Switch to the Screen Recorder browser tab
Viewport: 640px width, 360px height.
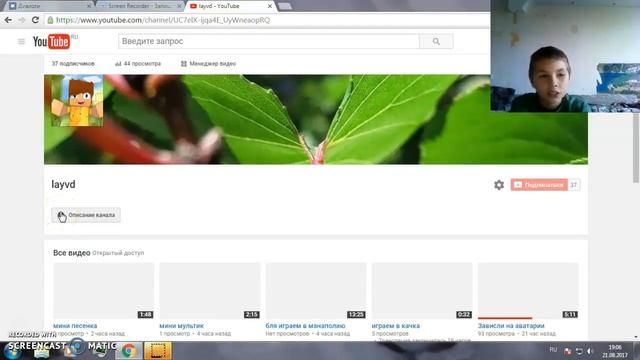[x=140, y=6]
